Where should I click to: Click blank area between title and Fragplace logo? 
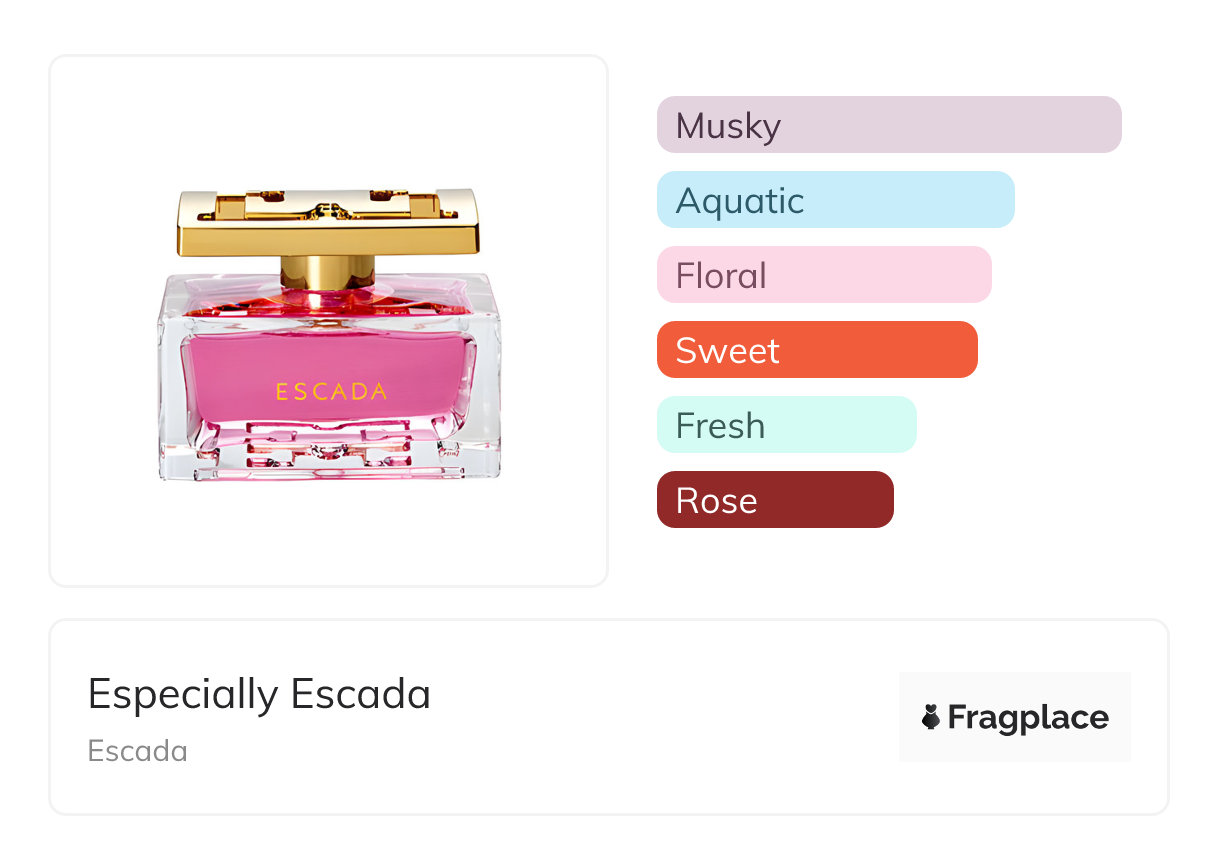tap(660, 717)
